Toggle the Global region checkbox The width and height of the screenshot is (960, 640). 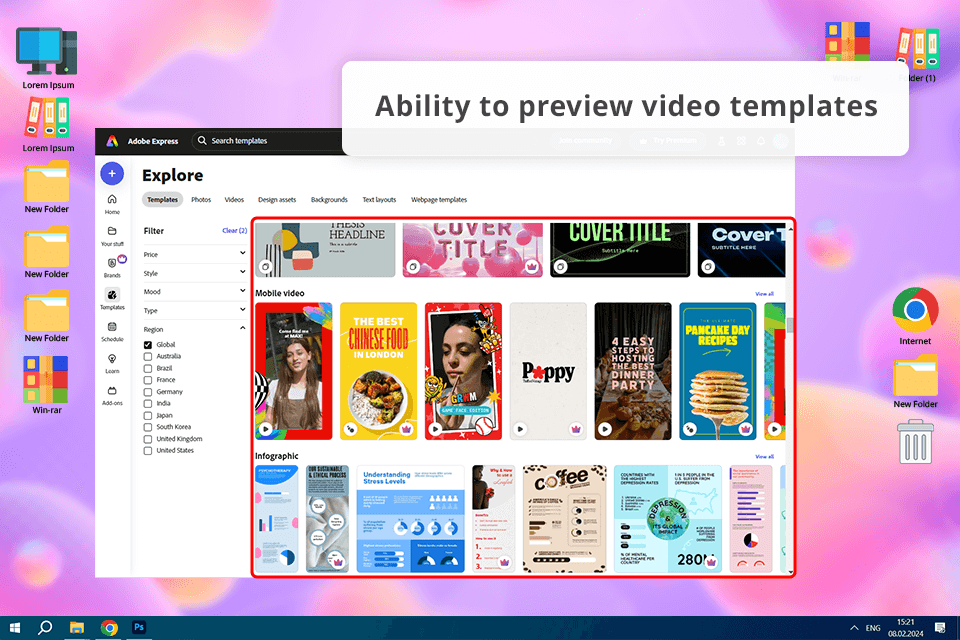[x=148, y=345]
